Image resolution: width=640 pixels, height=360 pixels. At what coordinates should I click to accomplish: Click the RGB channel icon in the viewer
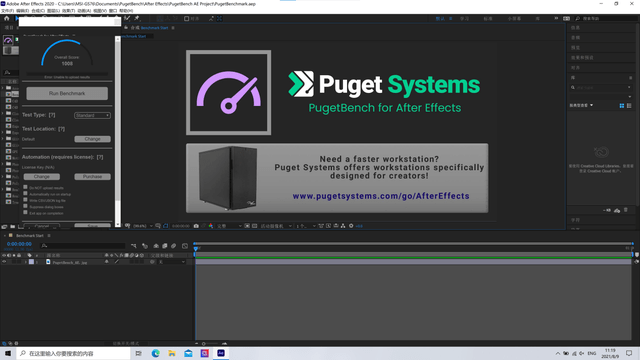pyautogui.click(x=211, y=226)
